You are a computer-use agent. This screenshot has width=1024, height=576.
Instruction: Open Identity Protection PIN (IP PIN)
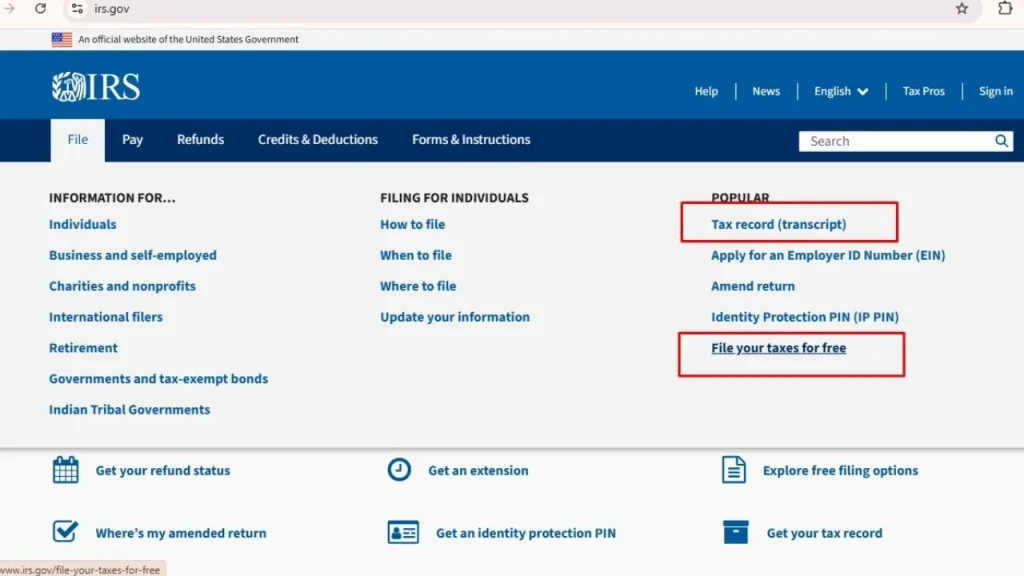click(805, 317)
